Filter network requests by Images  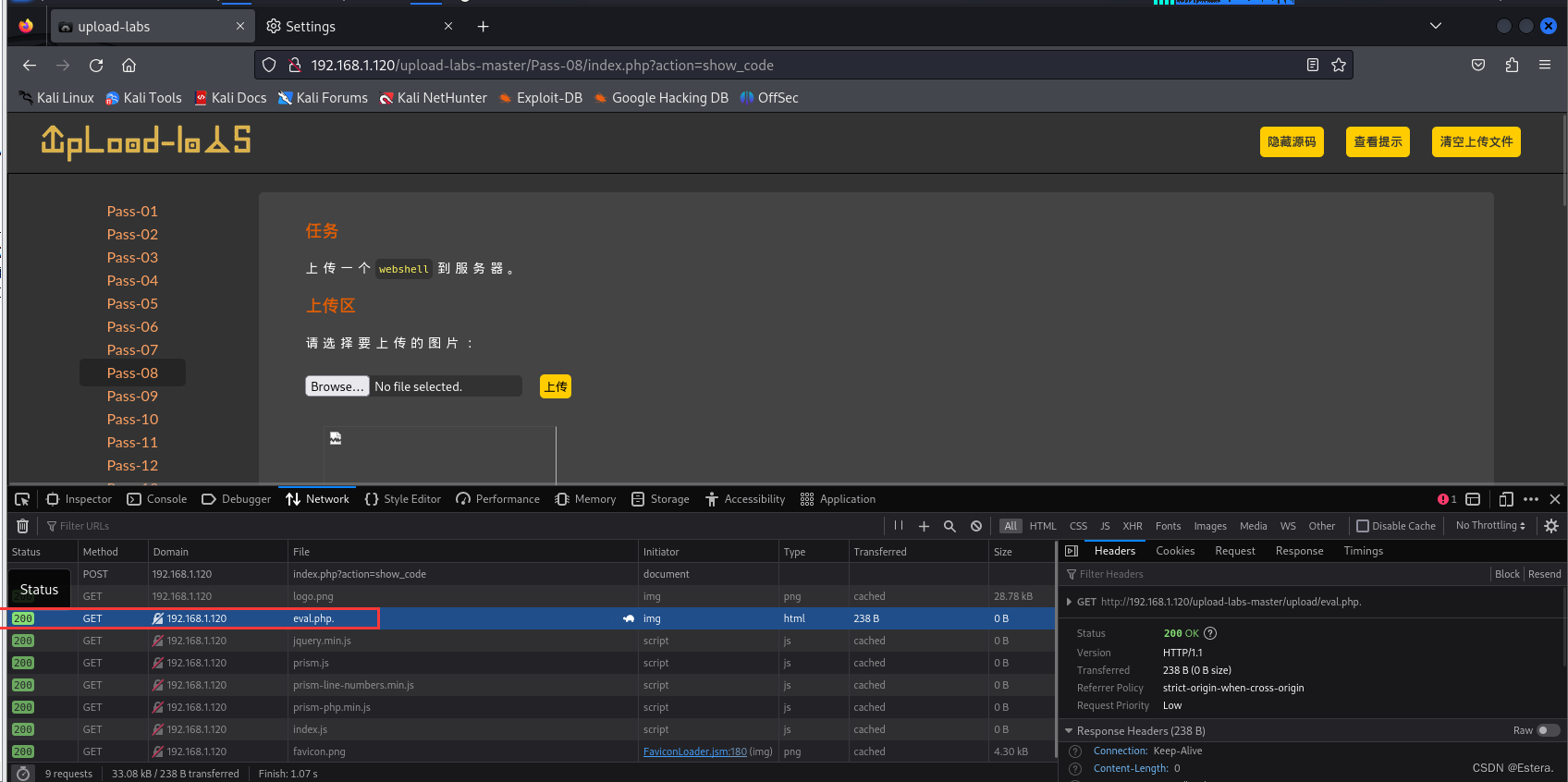(x=1210, y=526)
